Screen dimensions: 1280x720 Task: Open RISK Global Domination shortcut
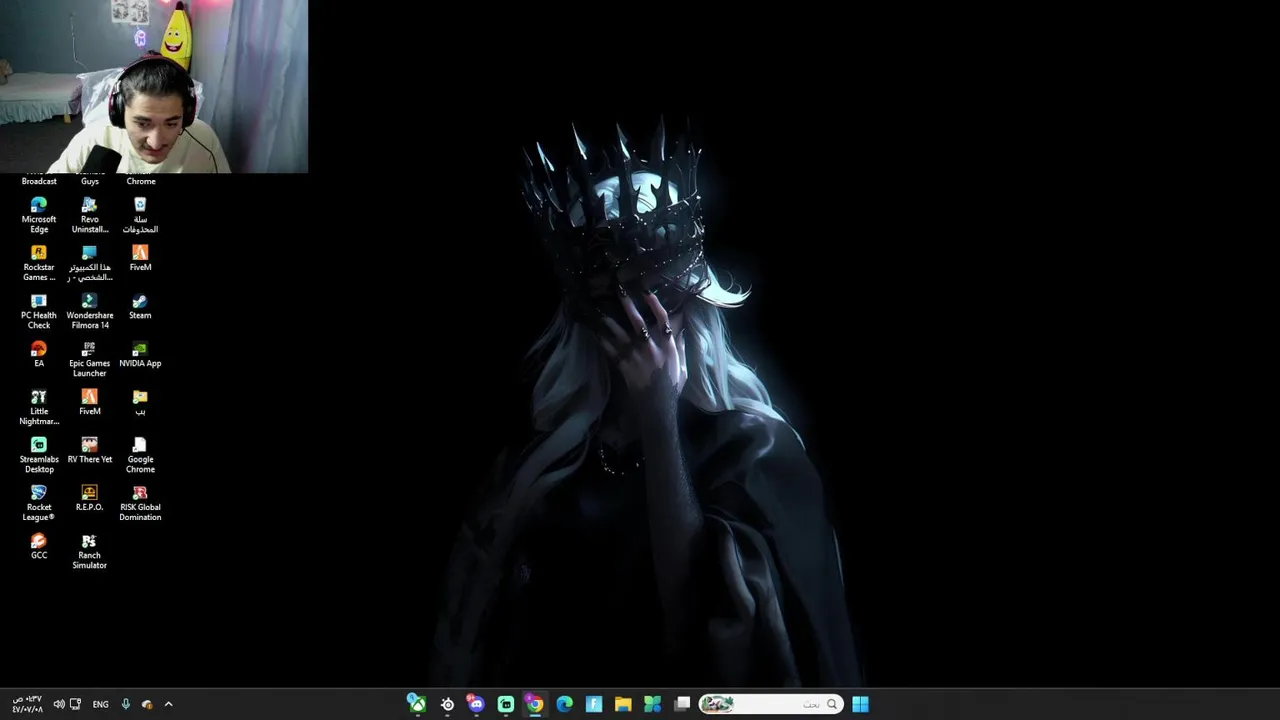tap(140, 503)
